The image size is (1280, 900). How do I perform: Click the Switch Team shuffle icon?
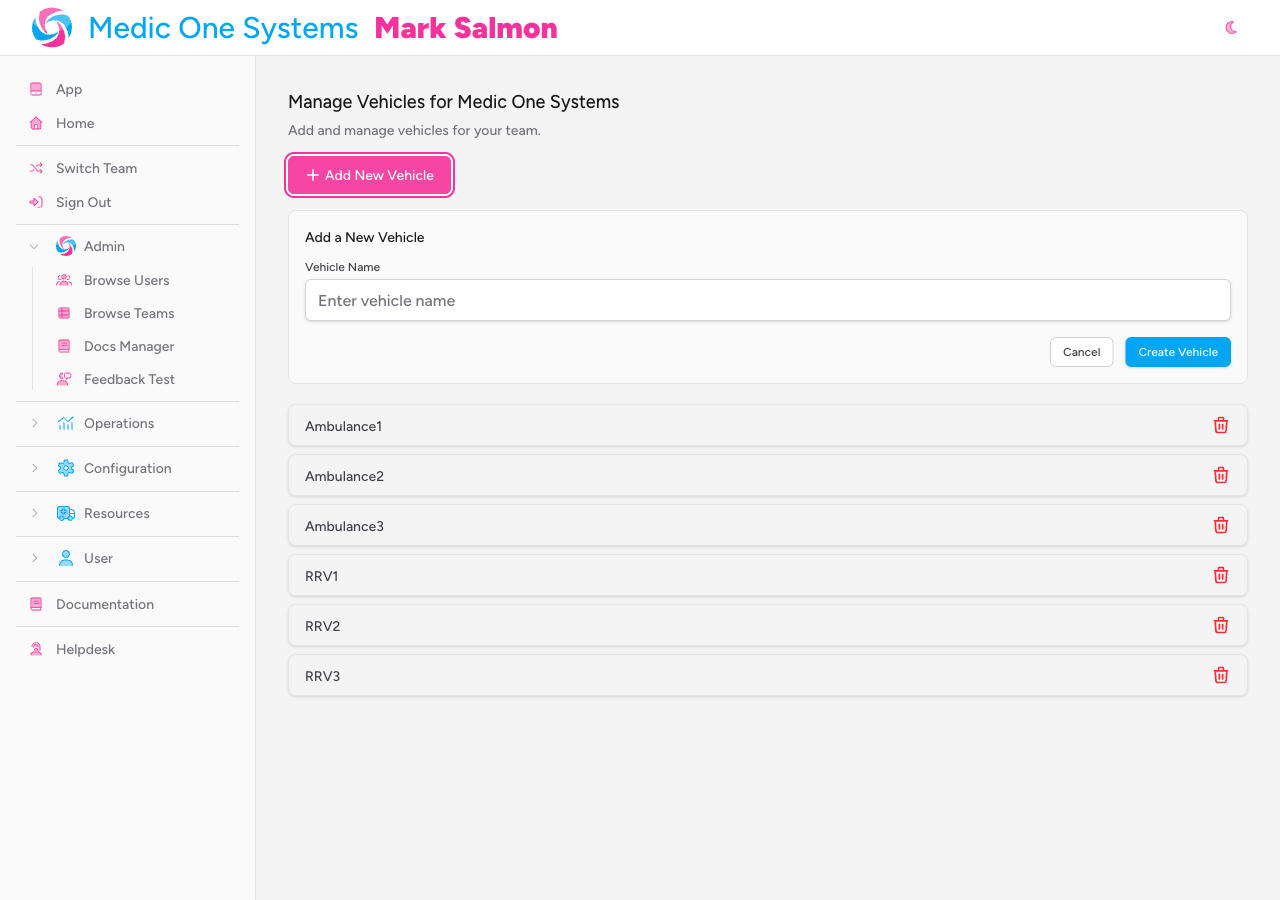pos(36,168)
